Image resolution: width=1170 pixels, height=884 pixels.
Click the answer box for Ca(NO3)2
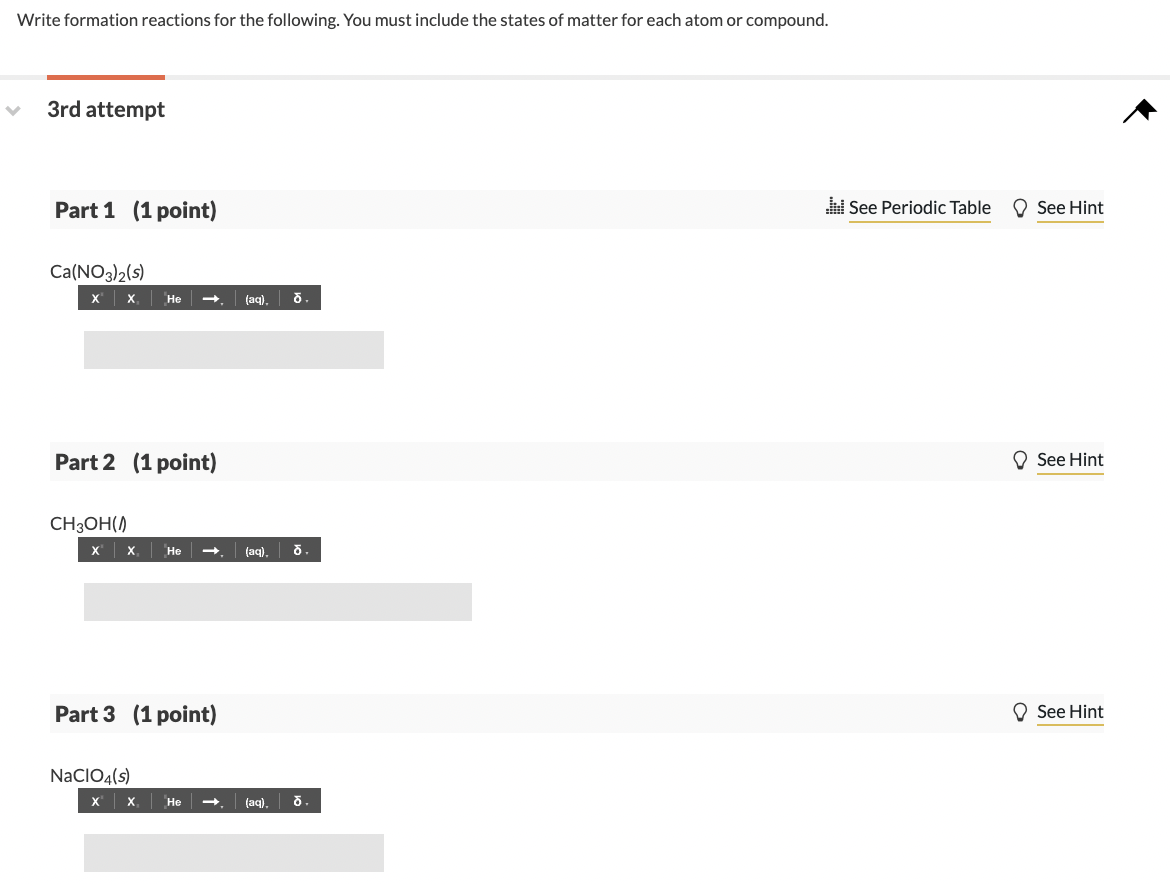pyautogui.click(x=233, y=349)
